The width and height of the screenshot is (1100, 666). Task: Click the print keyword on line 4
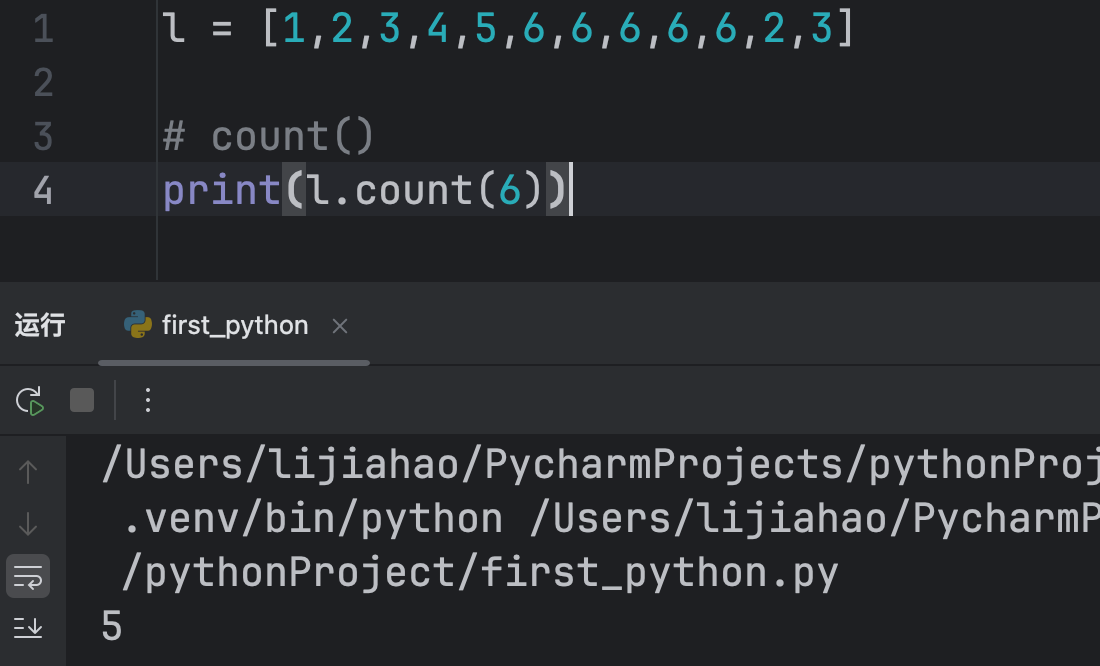pos(221,189)
